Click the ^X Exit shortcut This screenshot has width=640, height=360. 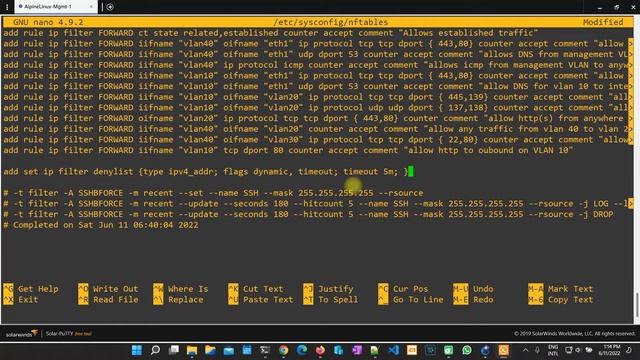pos(21,300)
